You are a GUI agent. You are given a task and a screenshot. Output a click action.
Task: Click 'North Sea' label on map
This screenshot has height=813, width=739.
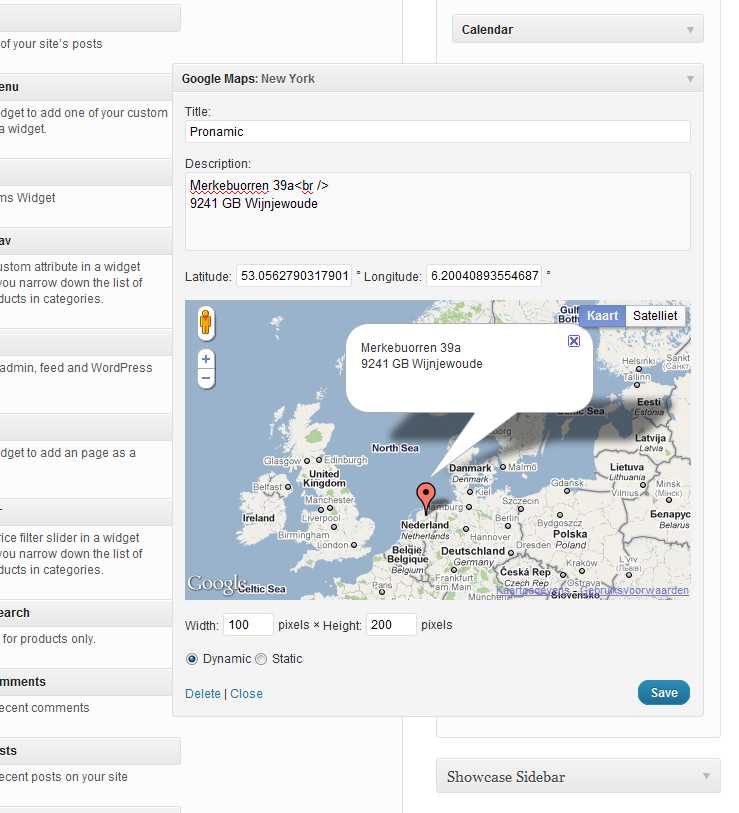tap(395, 448)
